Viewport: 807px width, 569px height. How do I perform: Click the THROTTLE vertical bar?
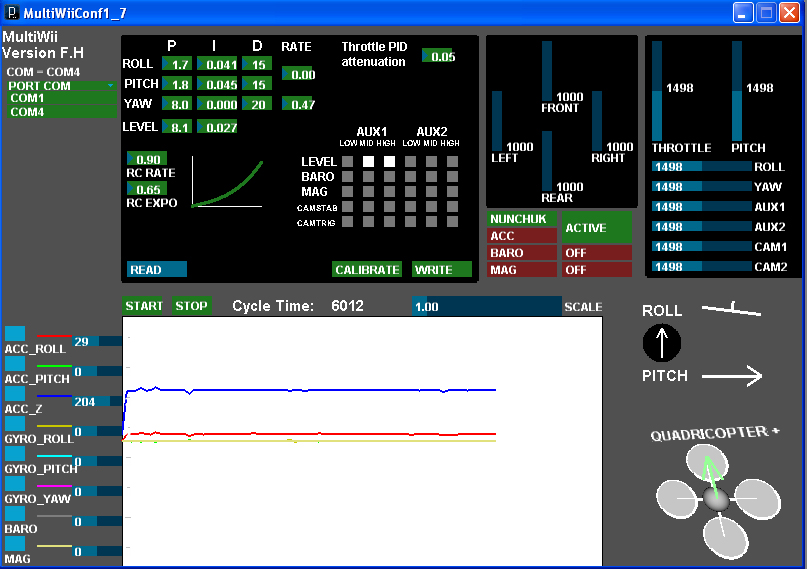(657, 91)
